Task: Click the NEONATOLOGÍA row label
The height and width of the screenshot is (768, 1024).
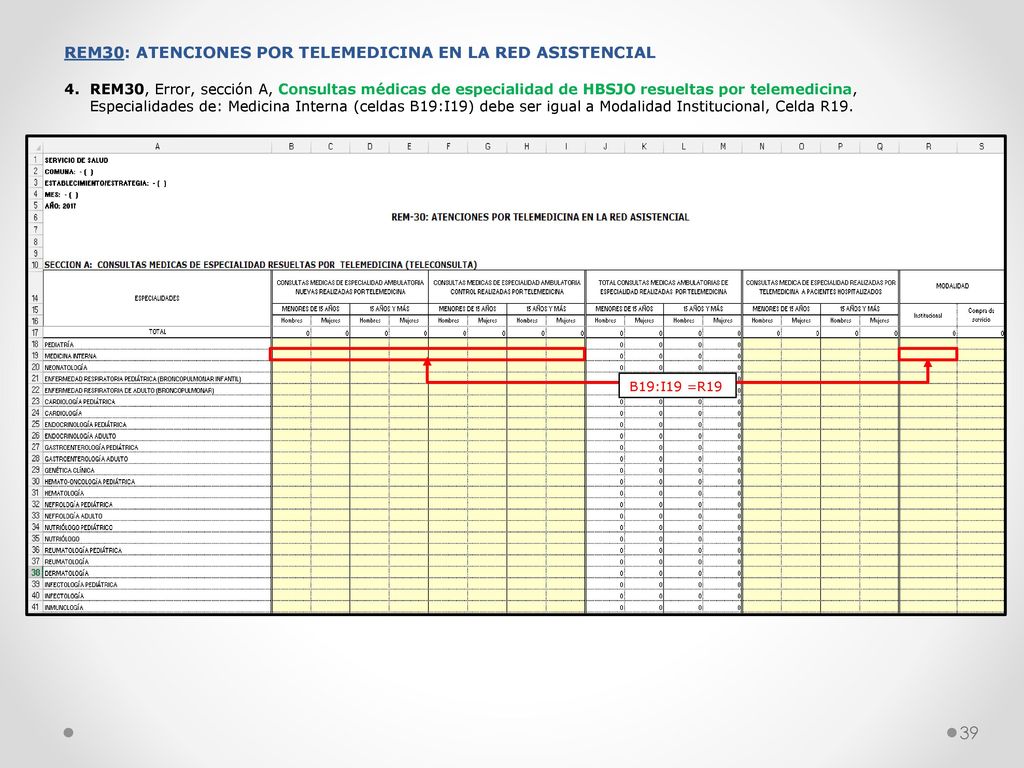Action: coord(66,367)
